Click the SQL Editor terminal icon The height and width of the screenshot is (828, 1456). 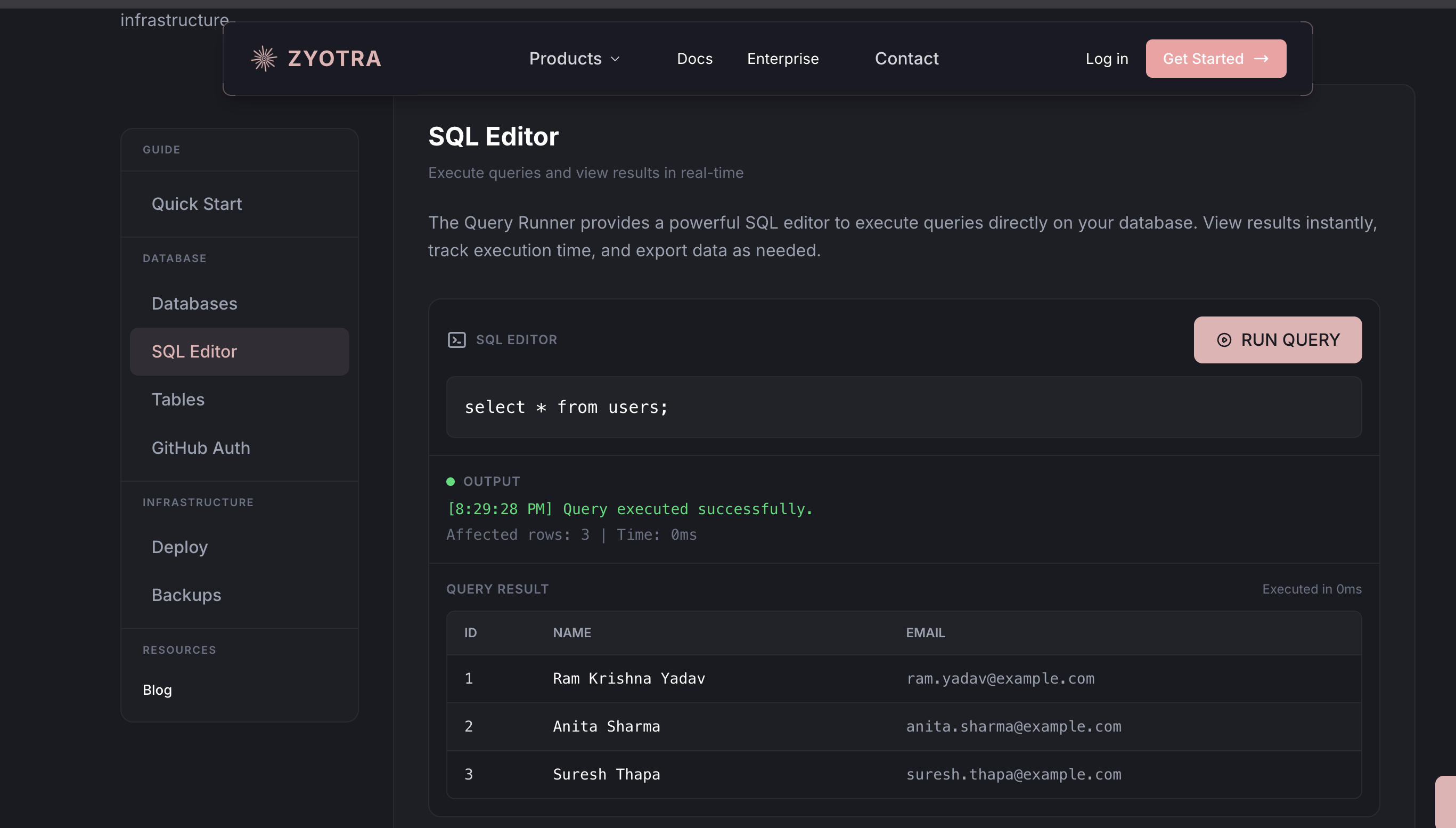[x=456, y=339]
